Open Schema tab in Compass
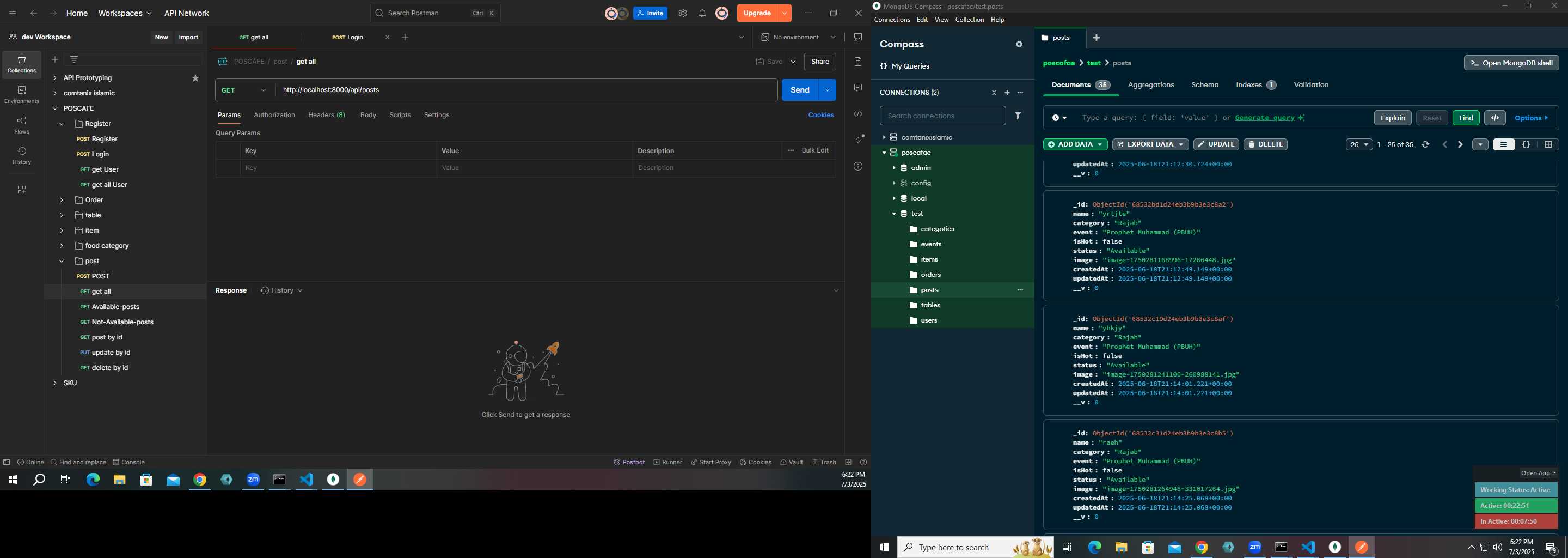 pyautogui.click(x=1205, y=84)
